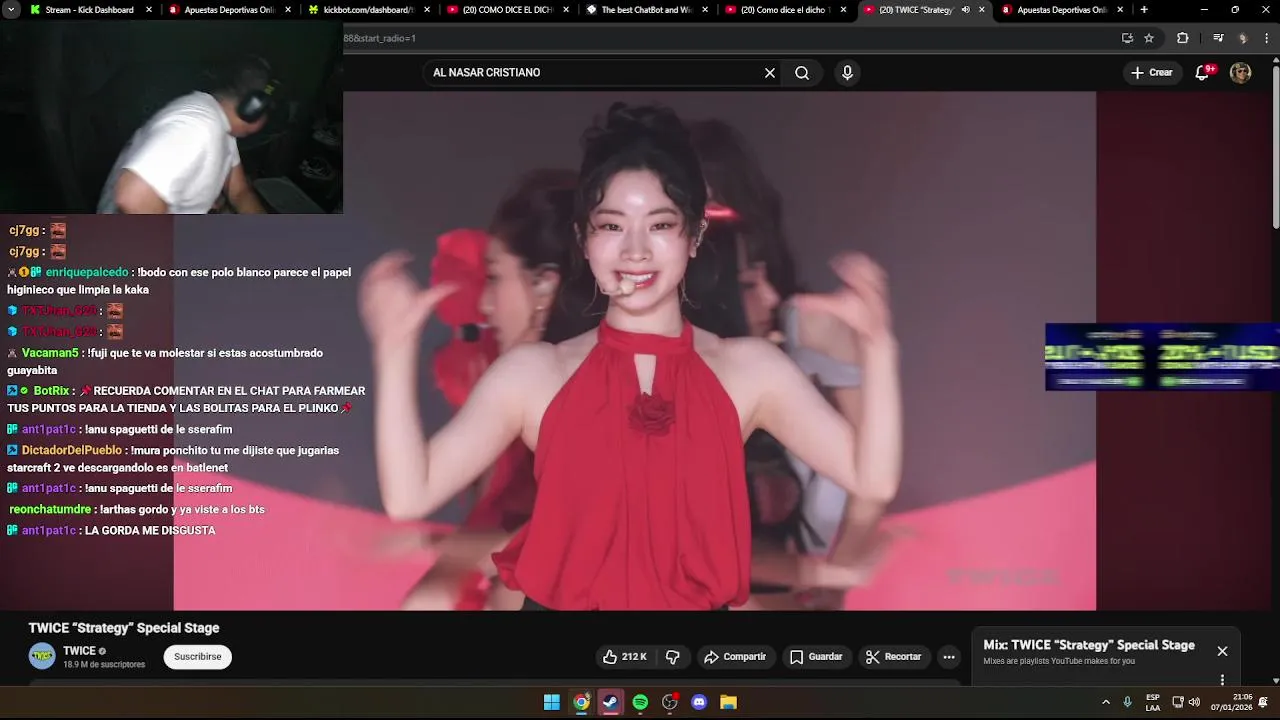
Task: Open the notification center bell in taskbar
Action: [1264, 702]
